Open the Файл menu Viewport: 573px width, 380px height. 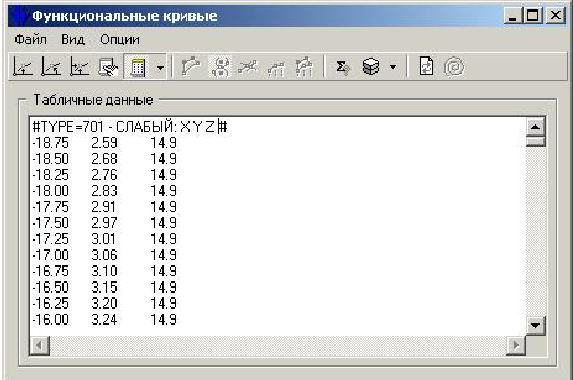(x=31, y=39)
